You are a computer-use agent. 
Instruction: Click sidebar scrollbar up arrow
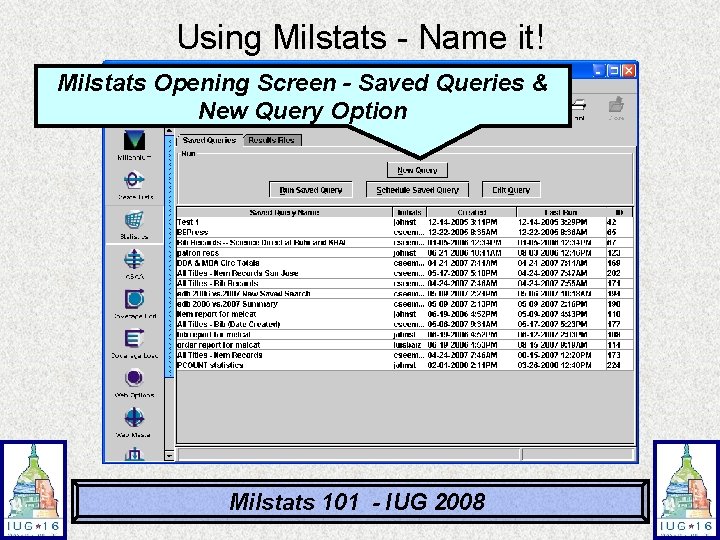coord(169,132)
